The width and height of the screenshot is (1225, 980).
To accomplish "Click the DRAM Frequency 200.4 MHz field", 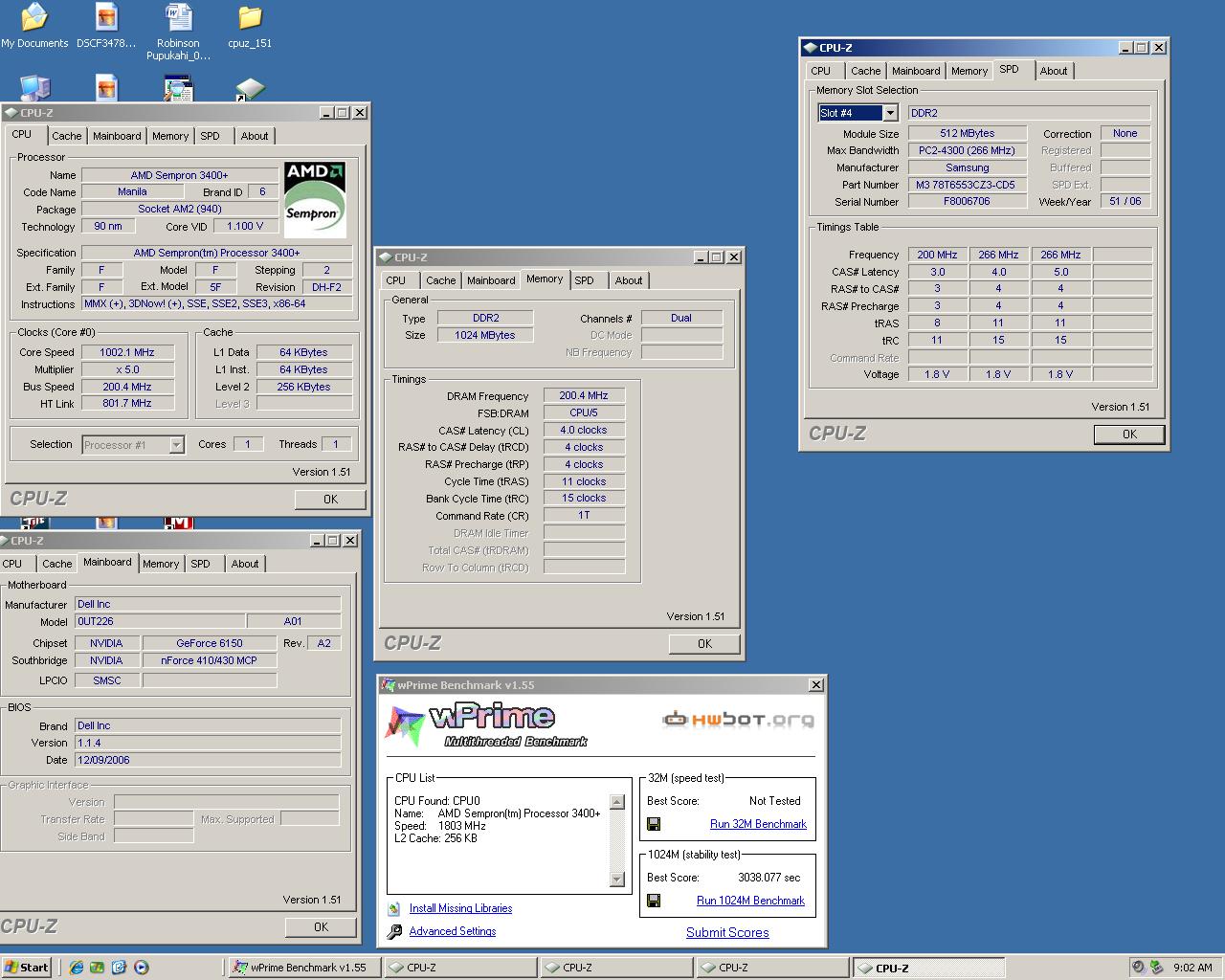I will pos(584,395).
